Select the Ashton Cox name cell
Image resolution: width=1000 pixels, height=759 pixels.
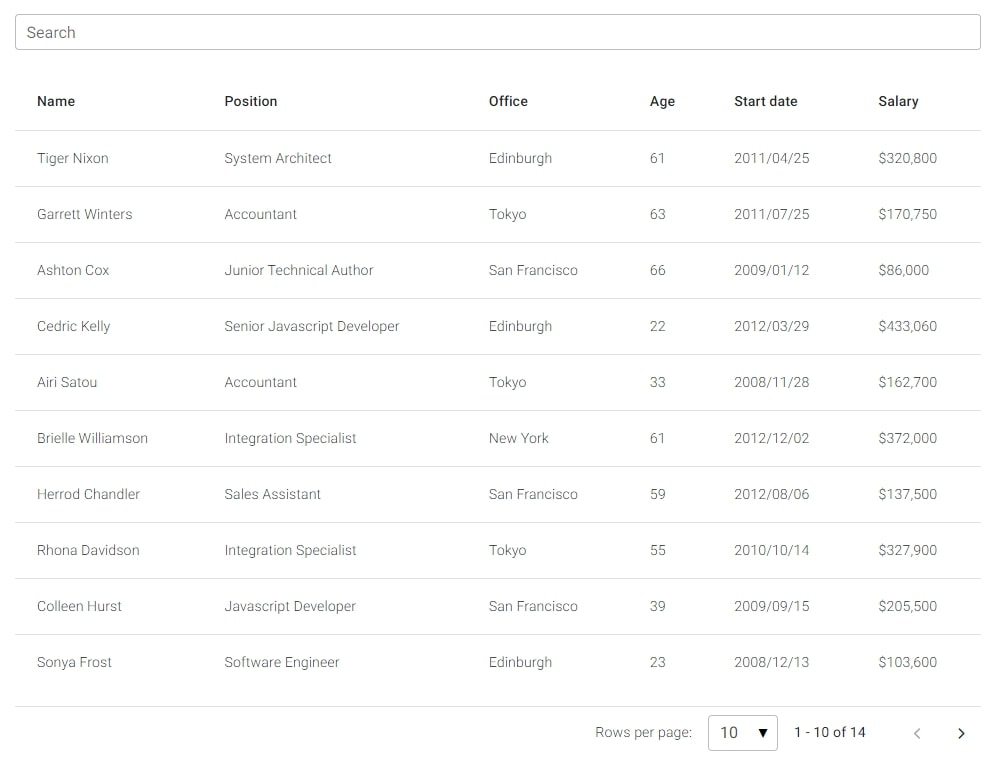coord(73,270)
